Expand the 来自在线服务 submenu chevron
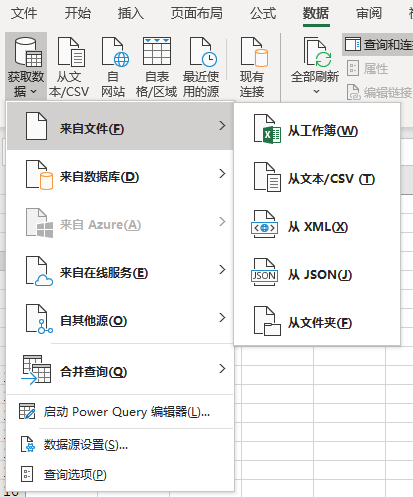 [222, 270]
